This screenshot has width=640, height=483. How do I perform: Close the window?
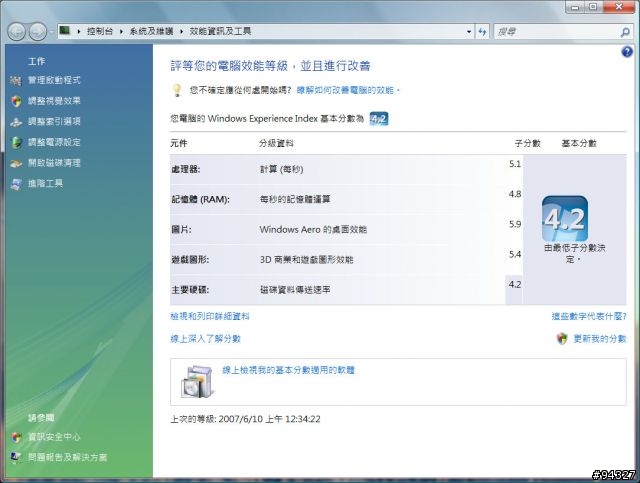coord(619,7)
